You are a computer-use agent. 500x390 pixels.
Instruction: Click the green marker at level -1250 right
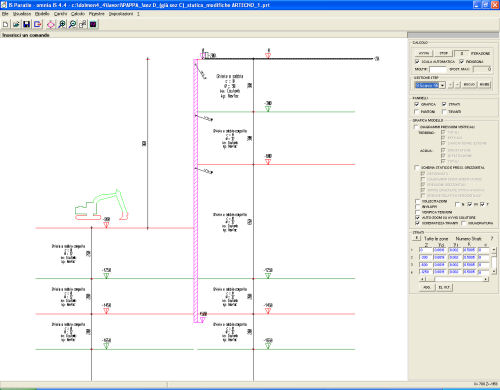click(268, 276)
